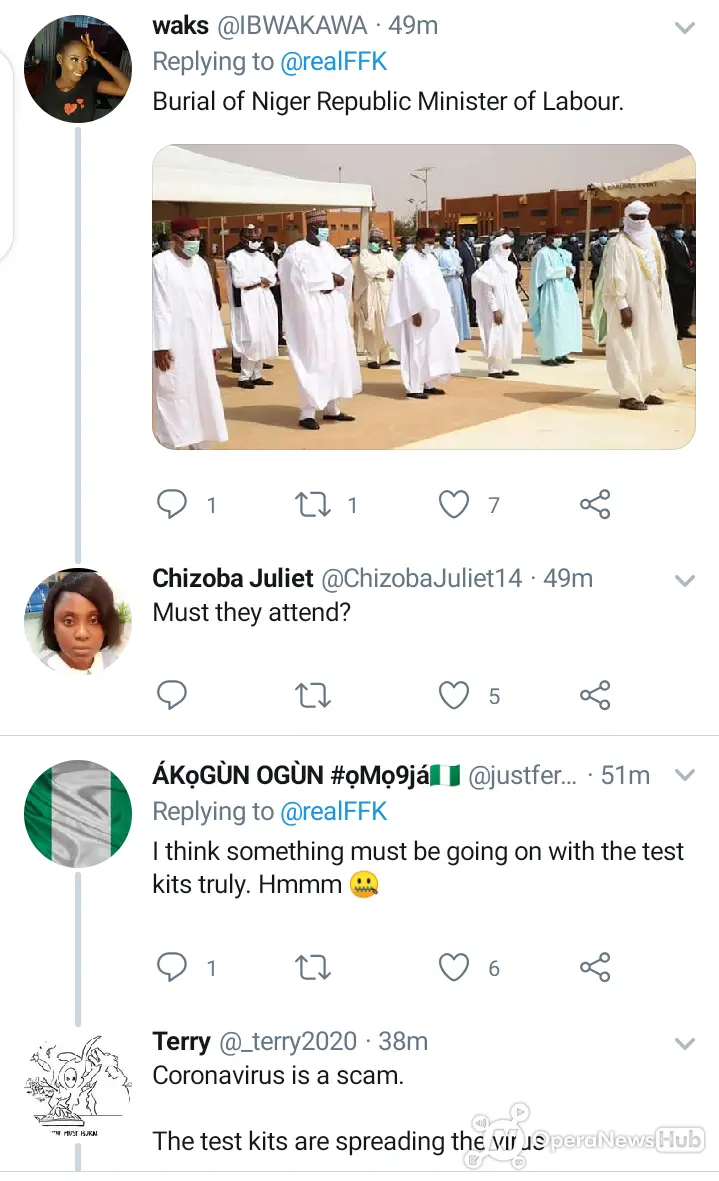Image resolution: width=719 pixels, height=1181 pixels.
Task: Reply to the test kits tweet
Action: pyautogui.click(x=172, y=966)
